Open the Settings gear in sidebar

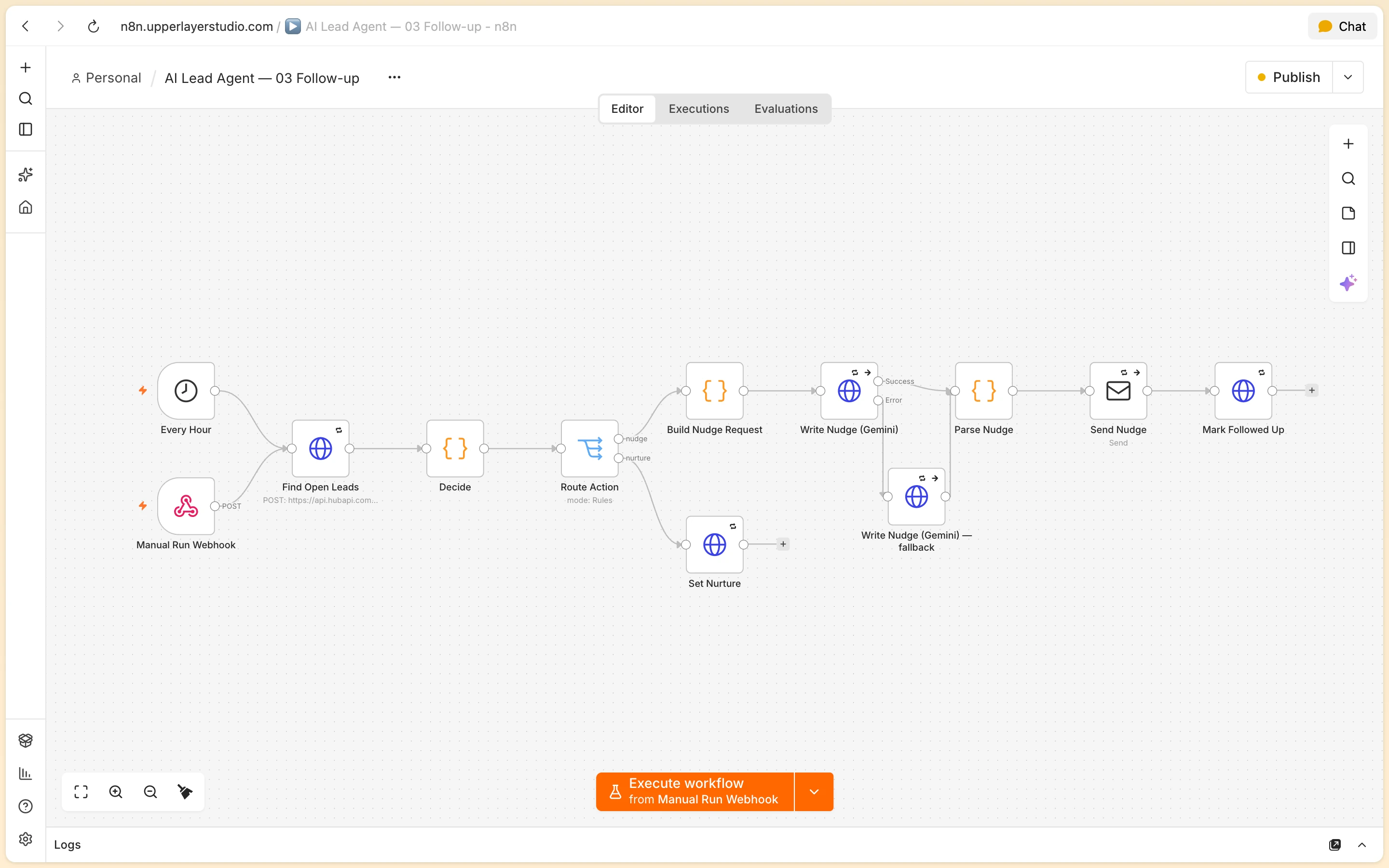[25, 839]
